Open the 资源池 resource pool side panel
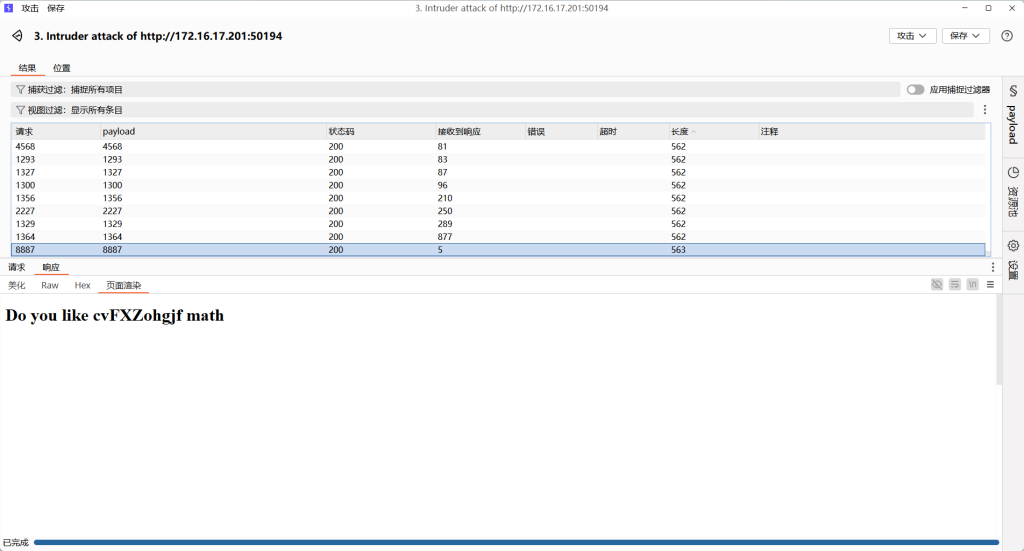This screenshot has height=551, width=1024. tap(1012, 192)
